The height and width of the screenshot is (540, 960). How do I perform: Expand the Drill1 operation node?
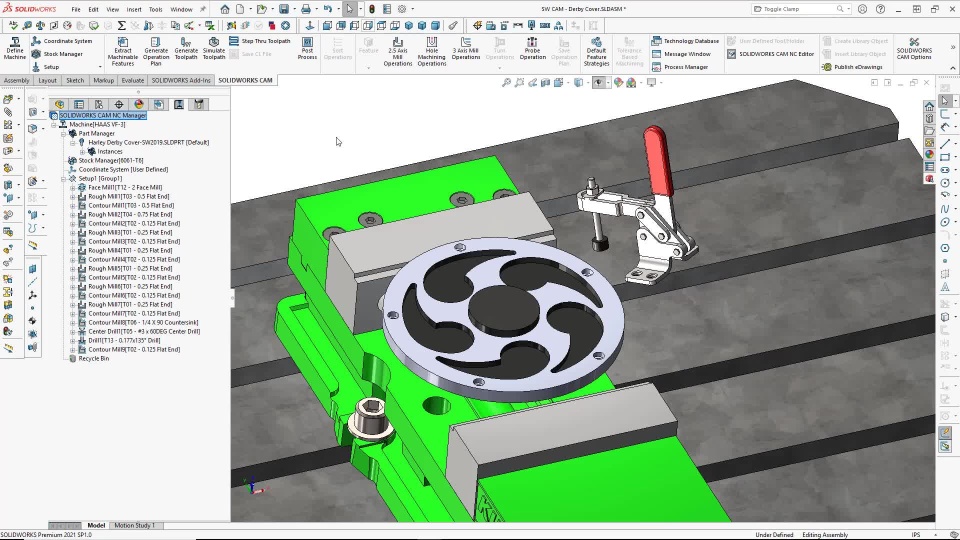(x=73, y=340)
